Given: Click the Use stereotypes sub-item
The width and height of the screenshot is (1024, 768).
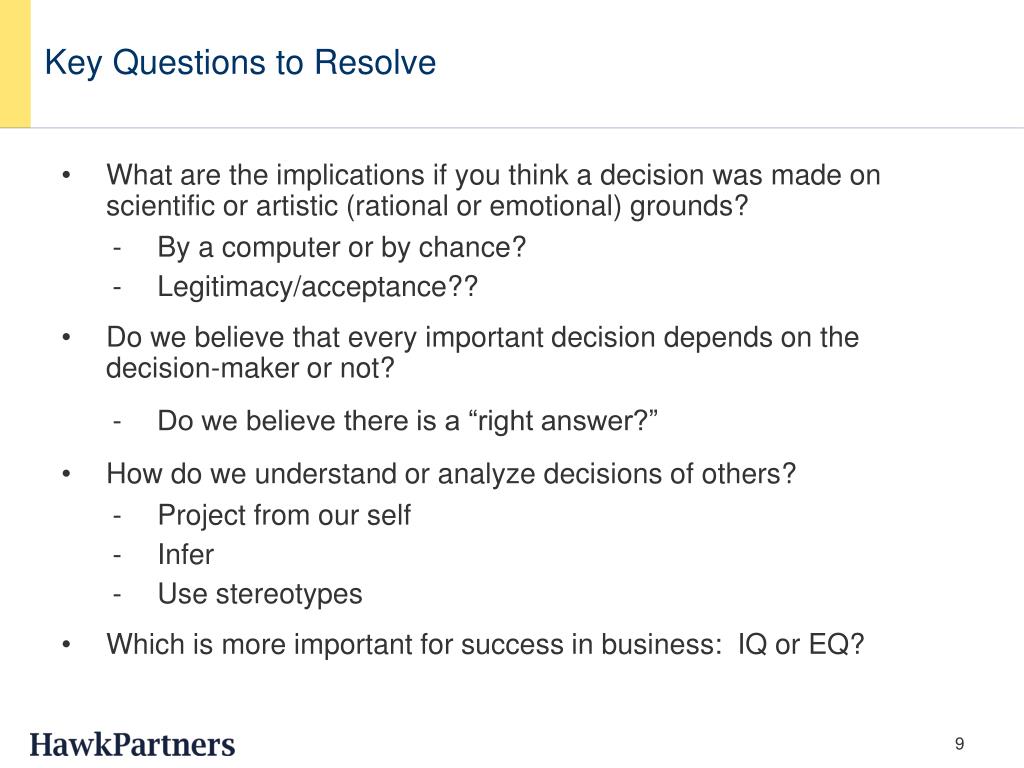Looking at the screenshot, I should pyautogui.click(x=260, y=594).
